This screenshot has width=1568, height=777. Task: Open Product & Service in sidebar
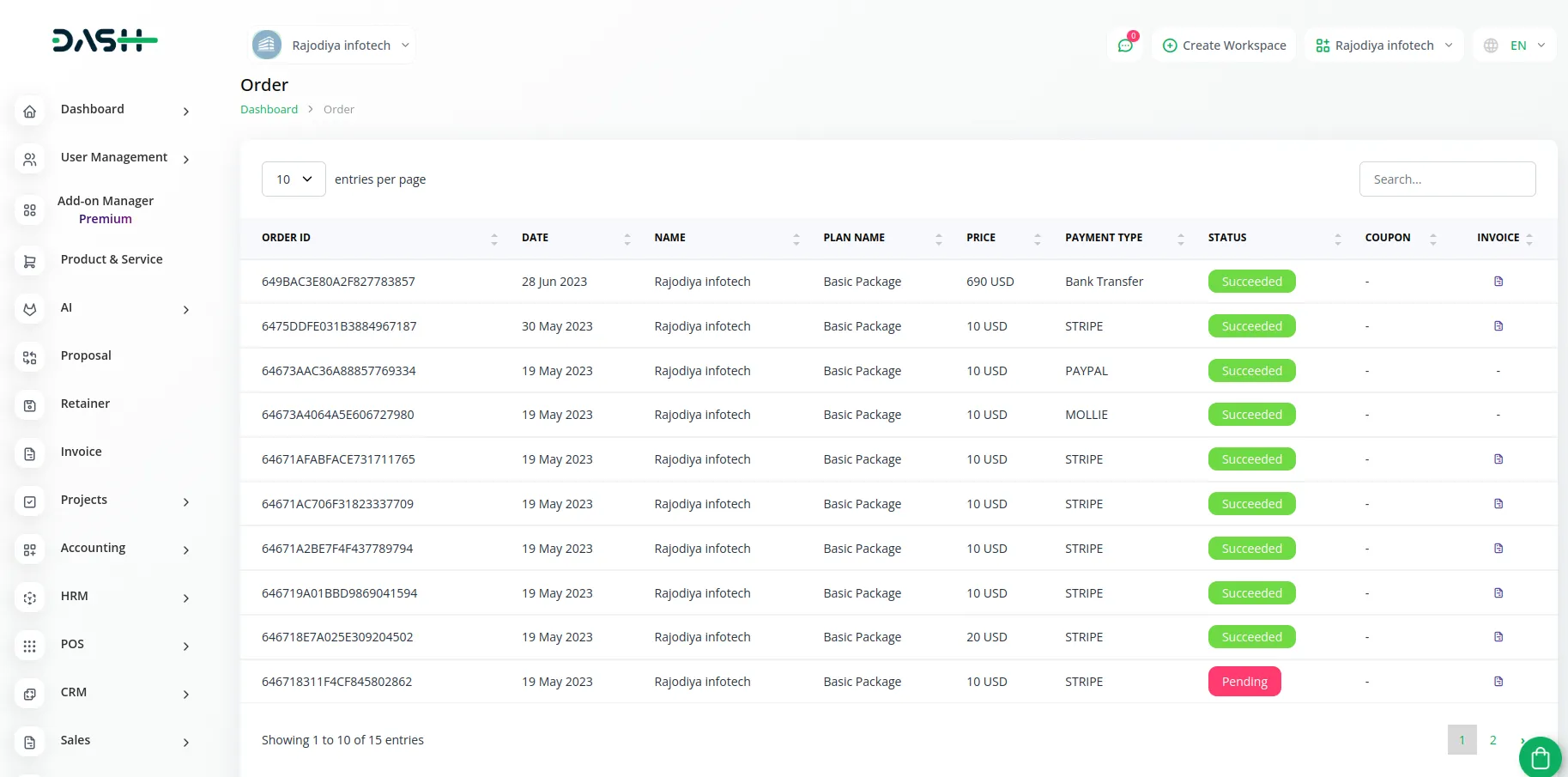tap(112, 259)
